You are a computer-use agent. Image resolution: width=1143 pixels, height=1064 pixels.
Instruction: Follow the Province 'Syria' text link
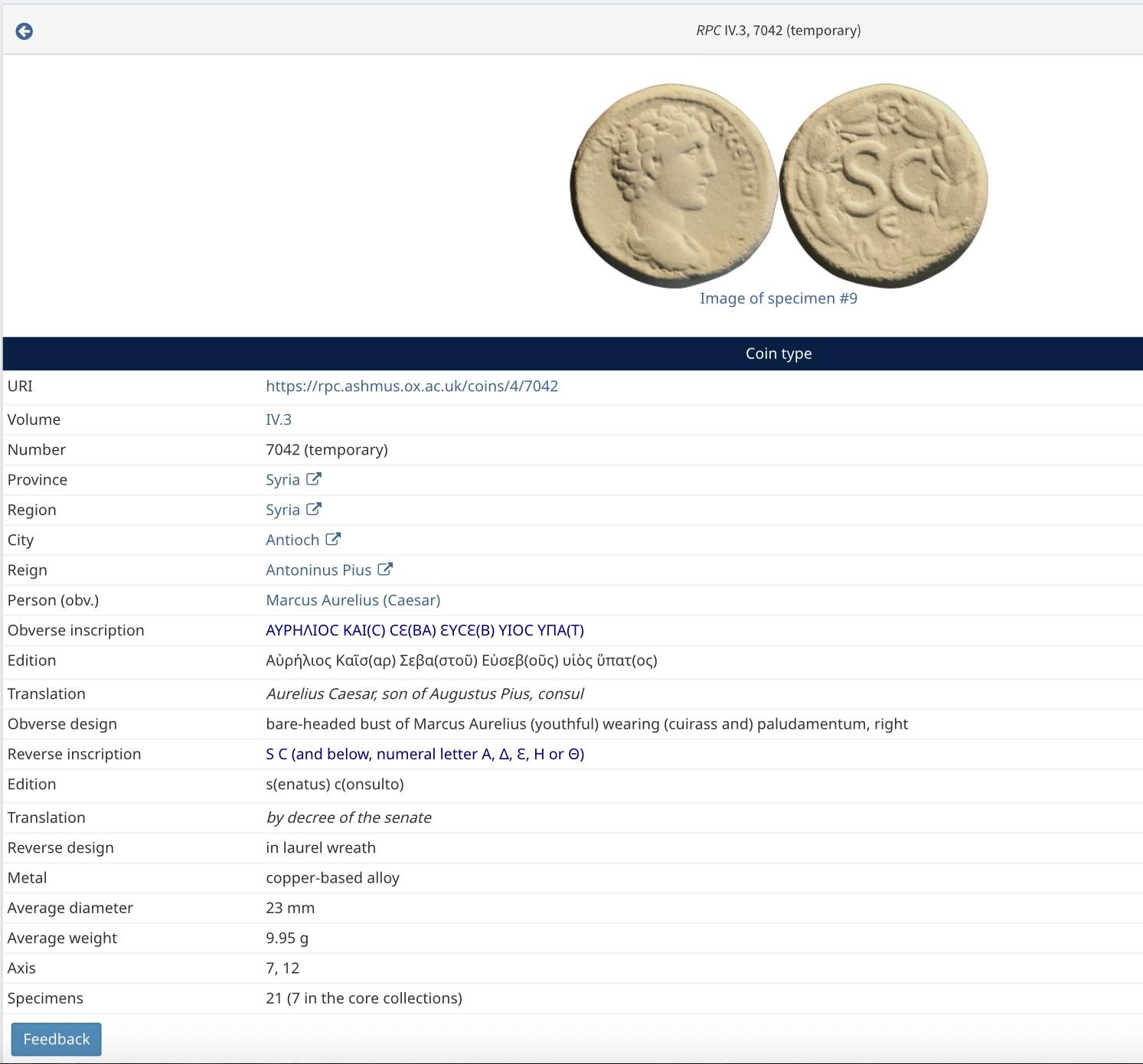click(x=282, y=480)
